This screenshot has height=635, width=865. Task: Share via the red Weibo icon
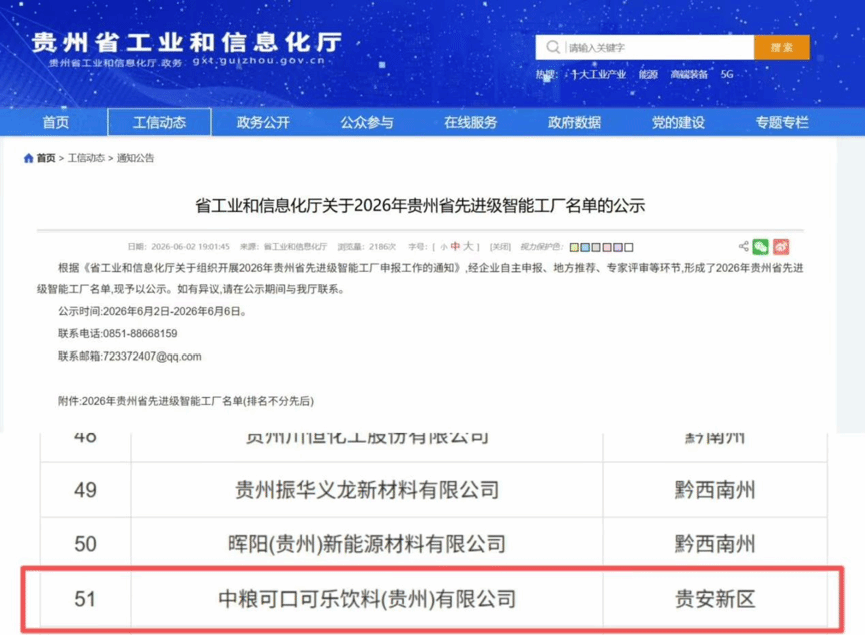pyautogui.click(x=781, y=247)
